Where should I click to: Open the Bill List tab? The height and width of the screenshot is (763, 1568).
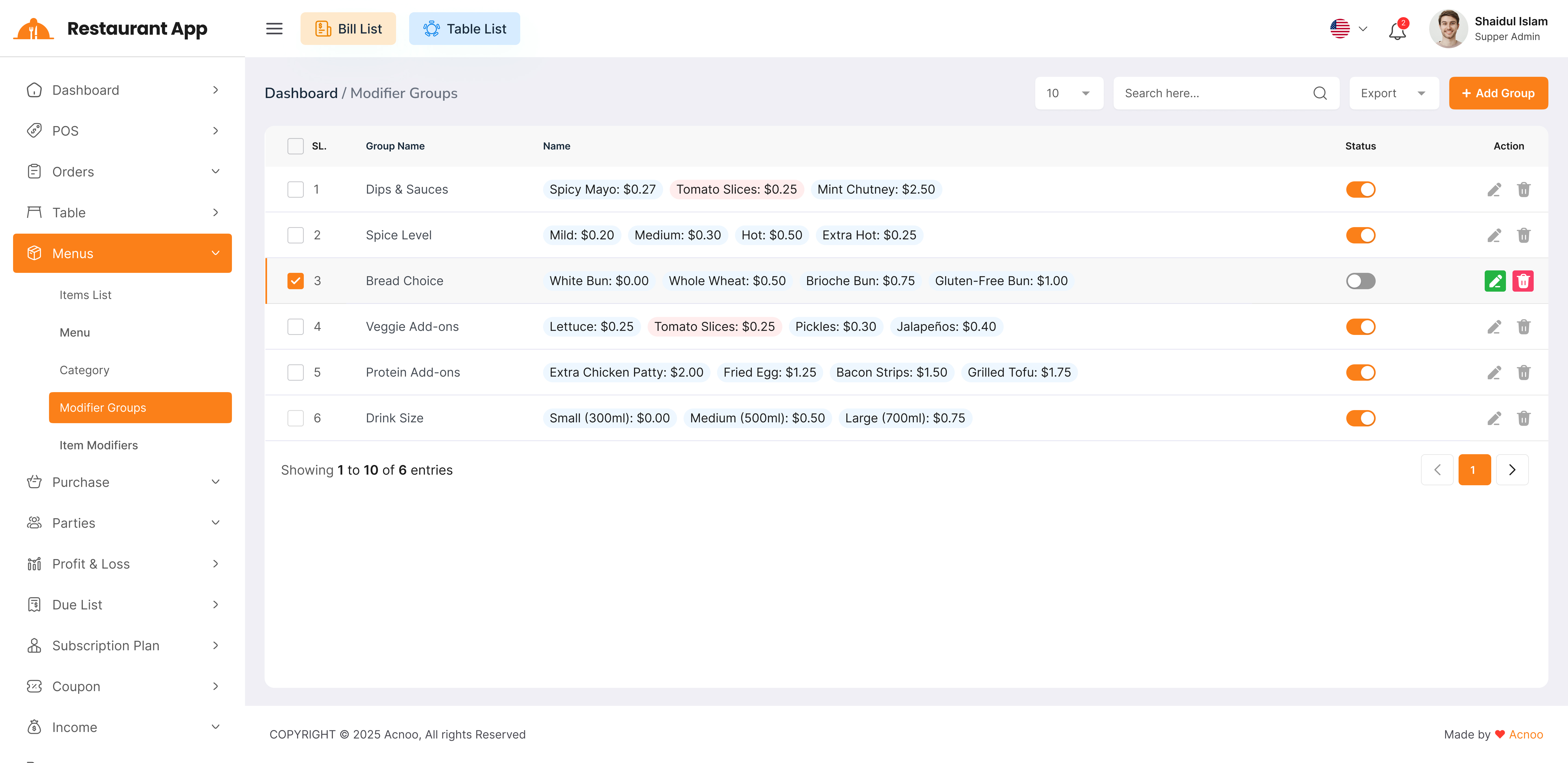[348, 29]
